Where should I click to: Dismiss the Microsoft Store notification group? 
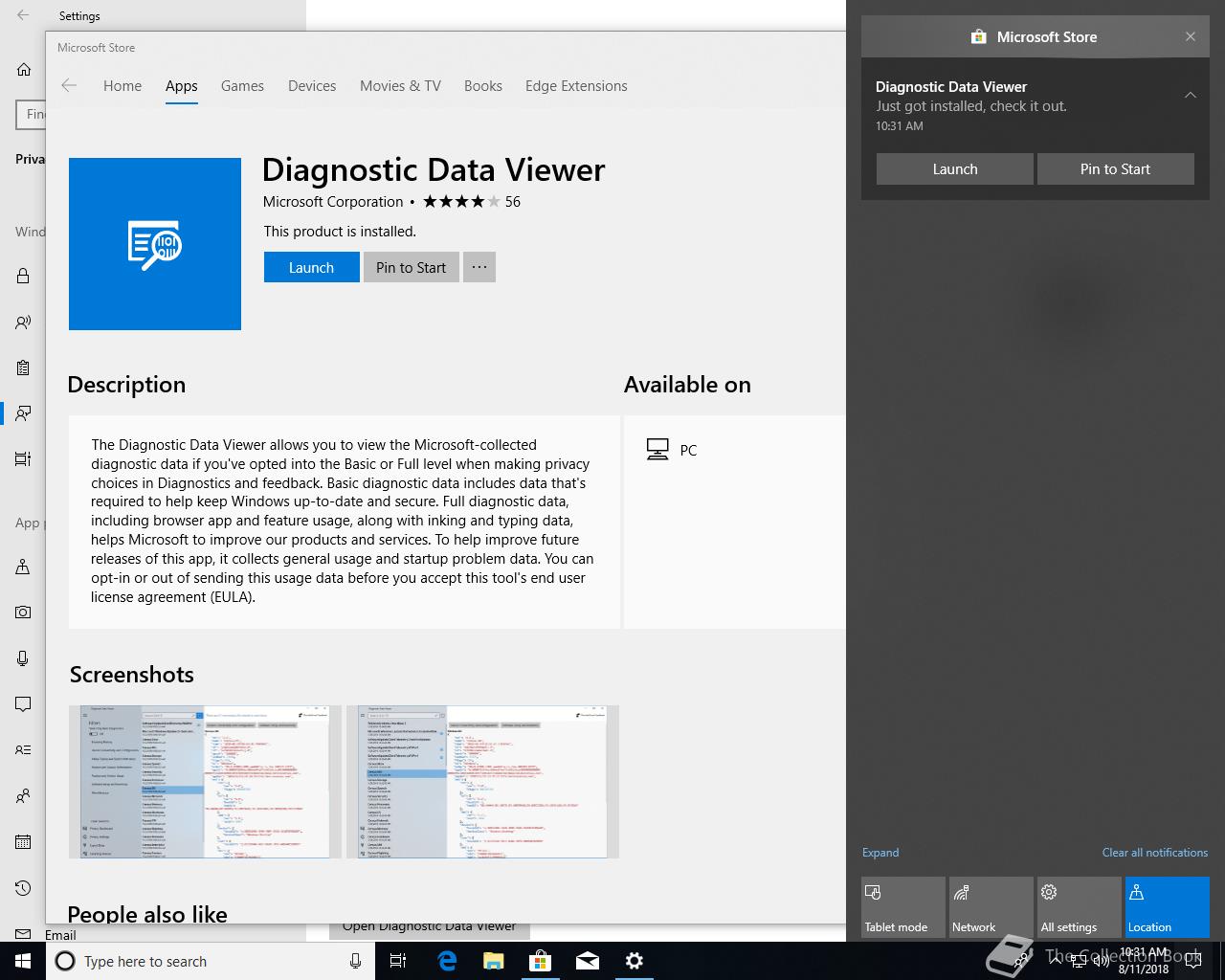[x=1191, y=36]
